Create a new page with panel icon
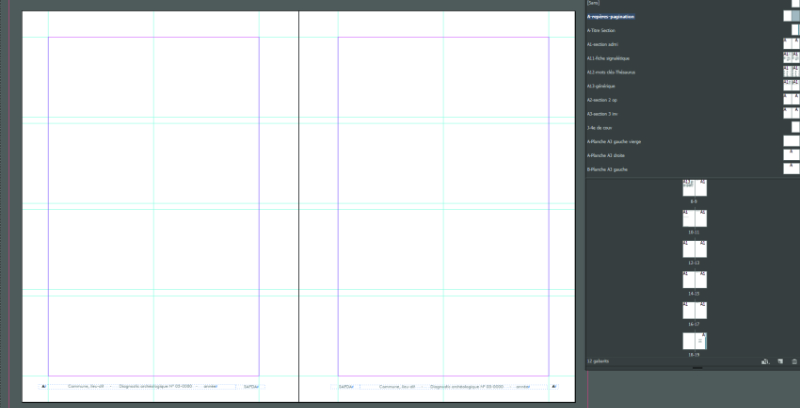Viewport: 800px width, 408px height. pos(780,361)
